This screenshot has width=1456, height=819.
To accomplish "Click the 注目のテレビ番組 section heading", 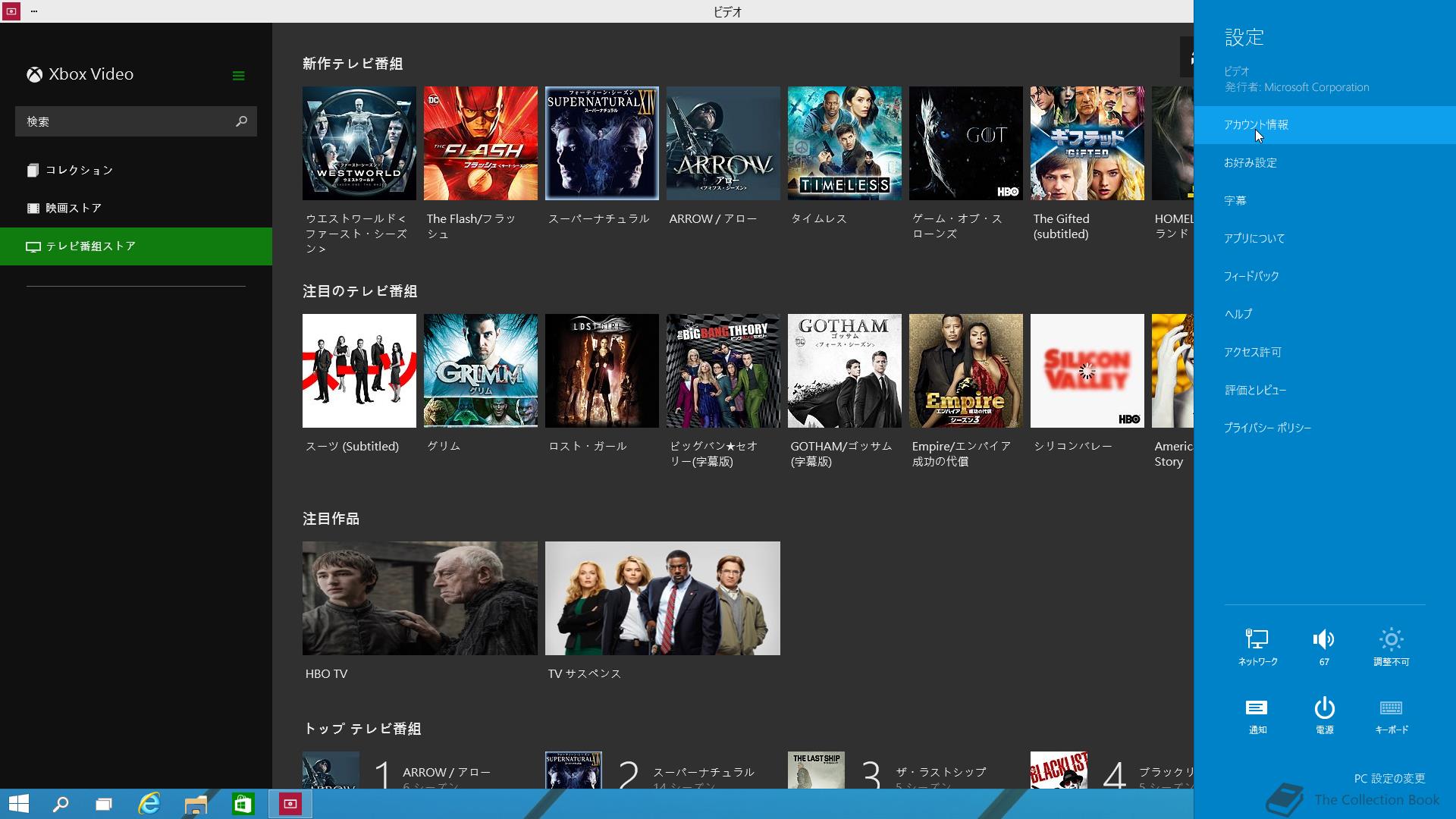I will tap(360, 291).
